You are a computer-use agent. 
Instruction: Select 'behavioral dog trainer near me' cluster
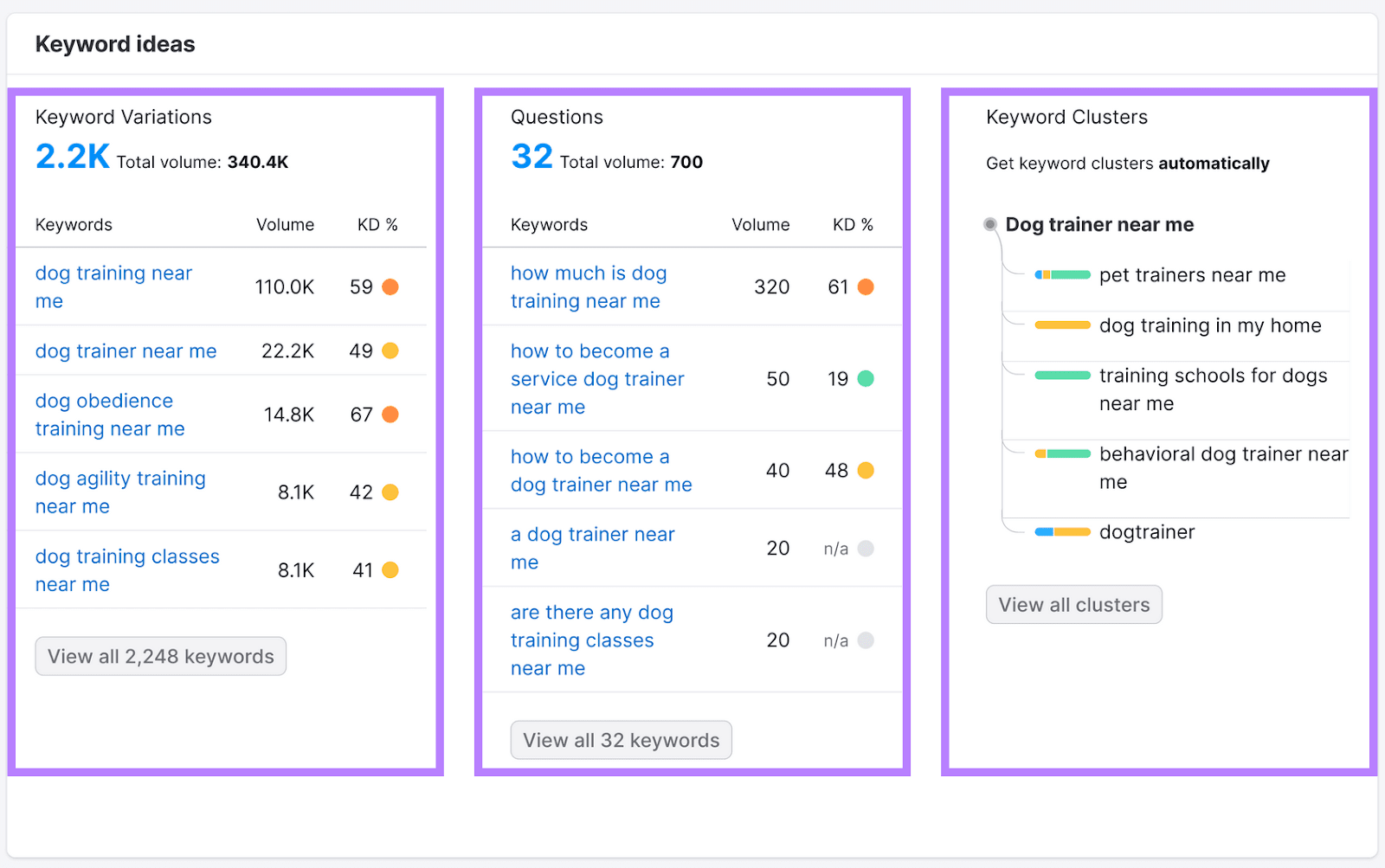(x=1224, y=468)
